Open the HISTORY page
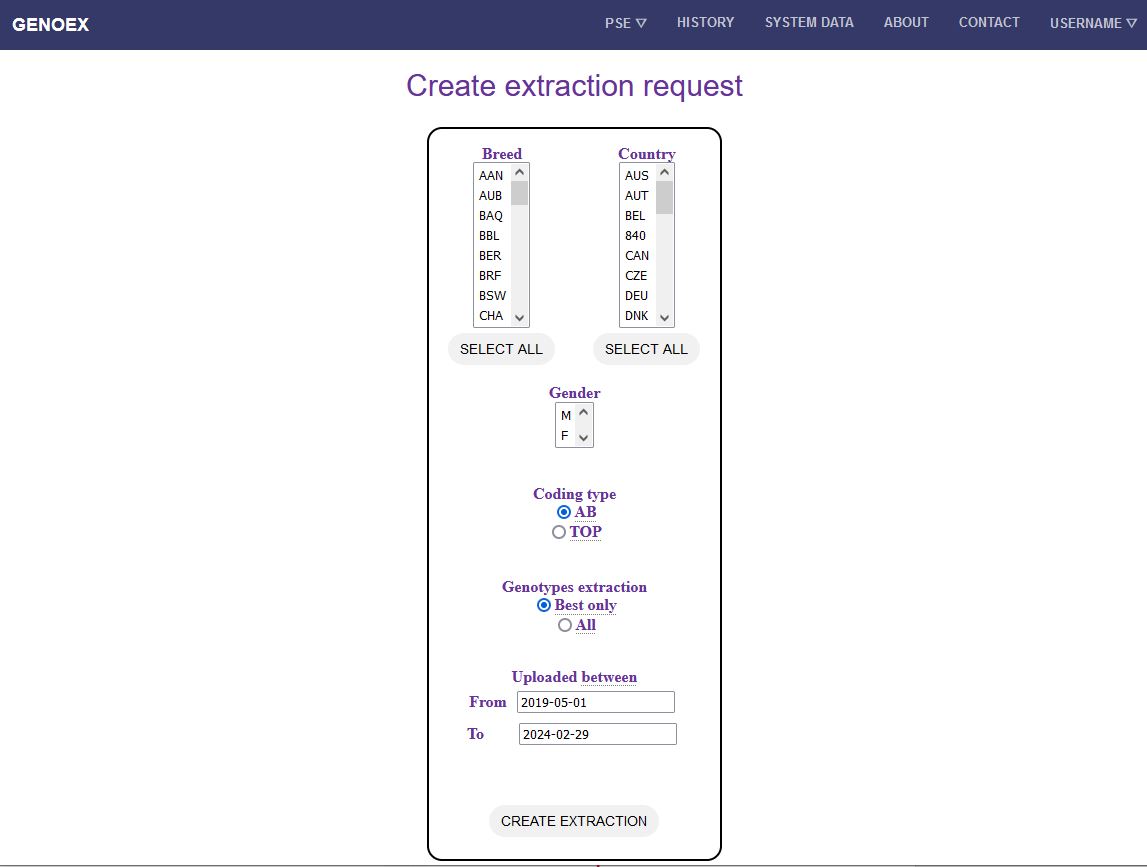 705,23
